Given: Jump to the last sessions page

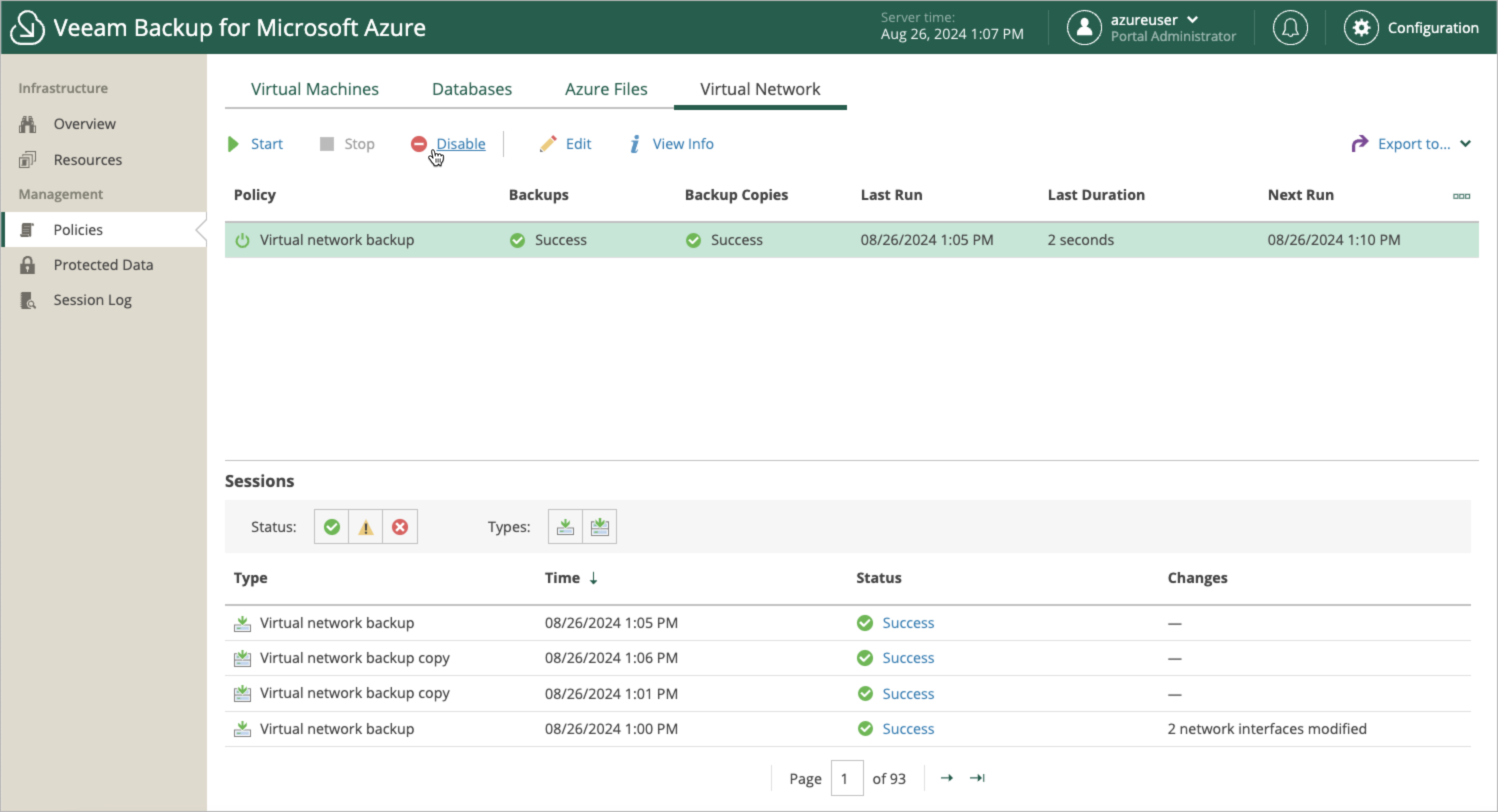Looking at the screenshot, I should (x=977, y=777).
